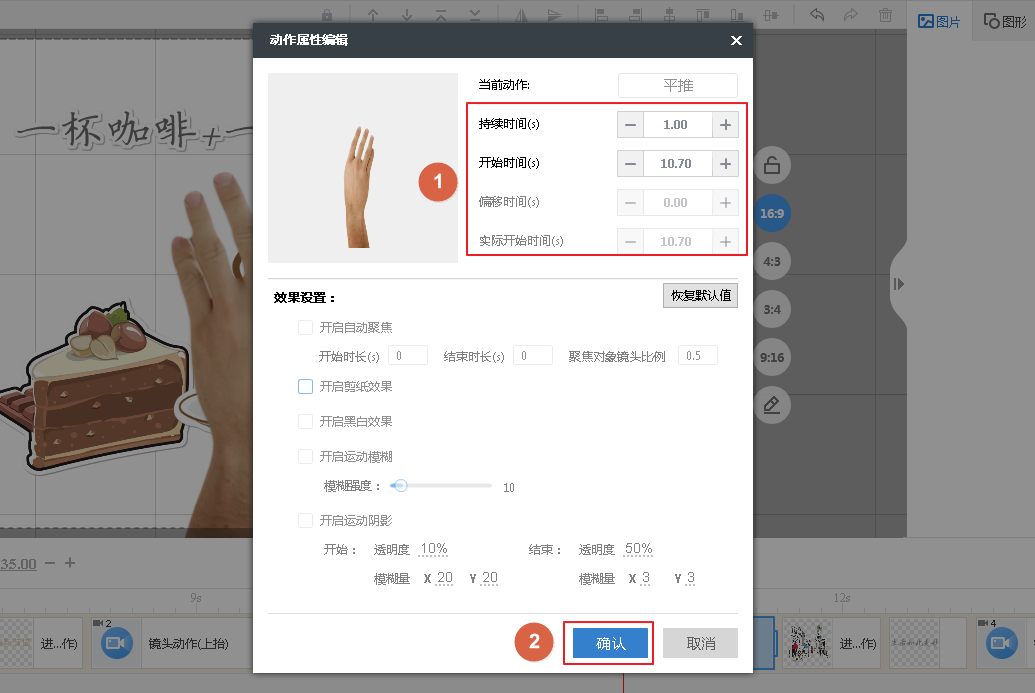
Task: Confirm the dialog with 确认
Action: (x=608, y=643)
